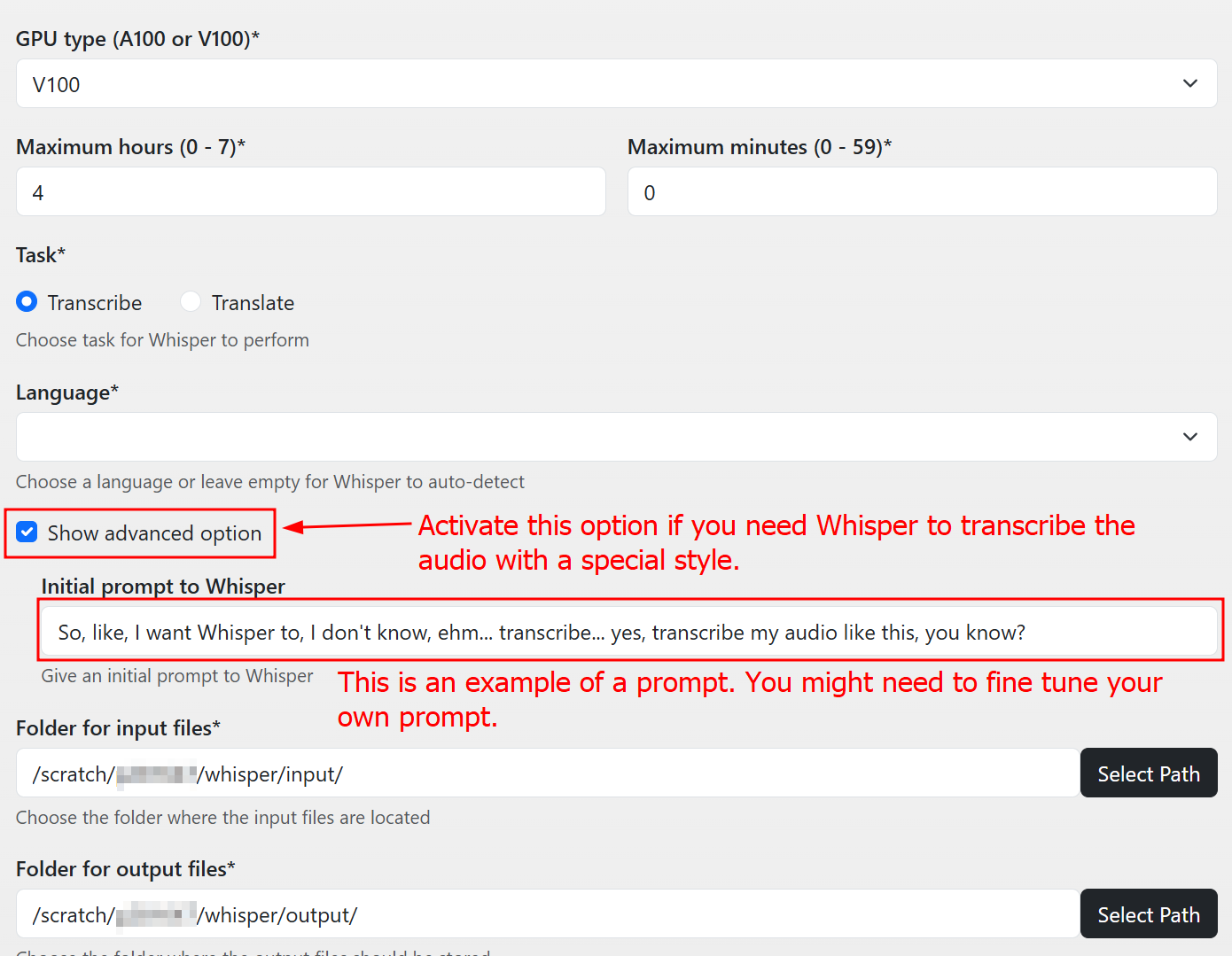Click the Initial prompt to Whisper text box
This screenshot has width=1232, height=956.
[x=629, y=632]
